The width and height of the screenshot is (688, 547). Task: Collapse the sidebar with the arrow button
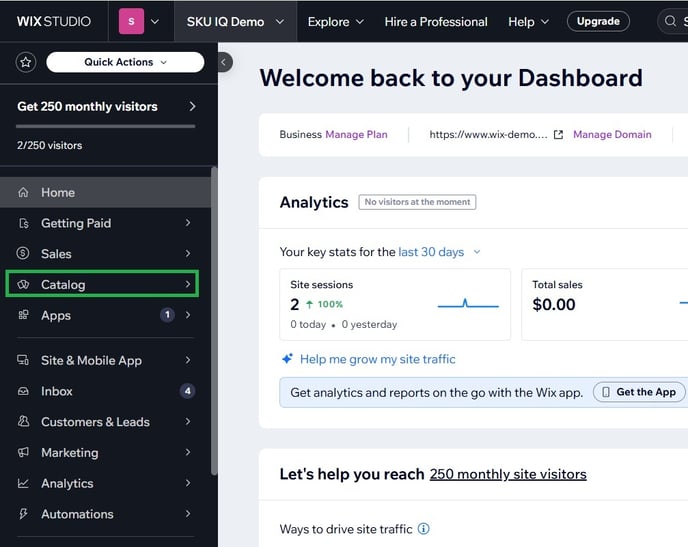point(224,62)
